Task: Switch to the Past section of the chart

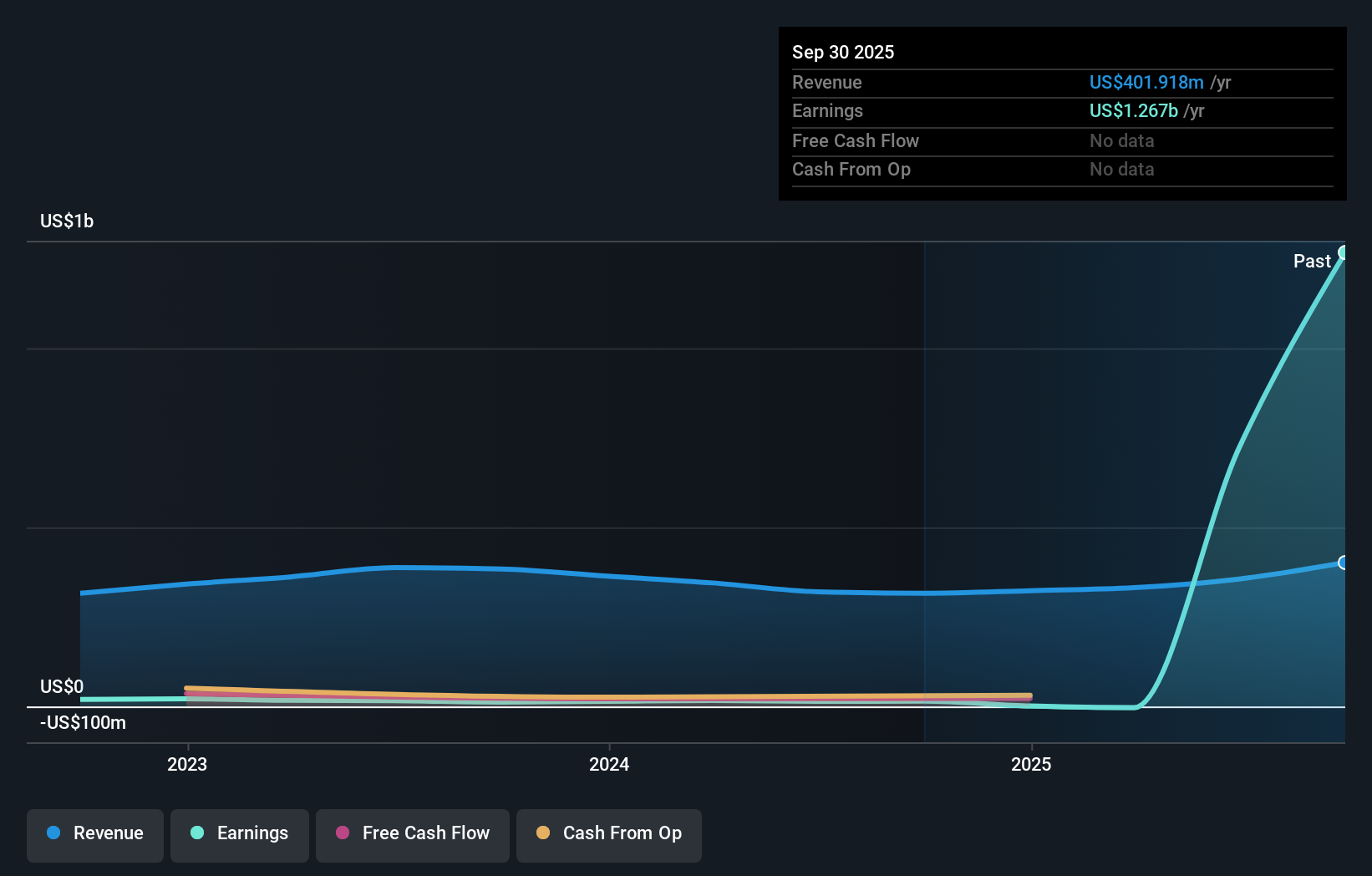Action: click(1312, 261)
